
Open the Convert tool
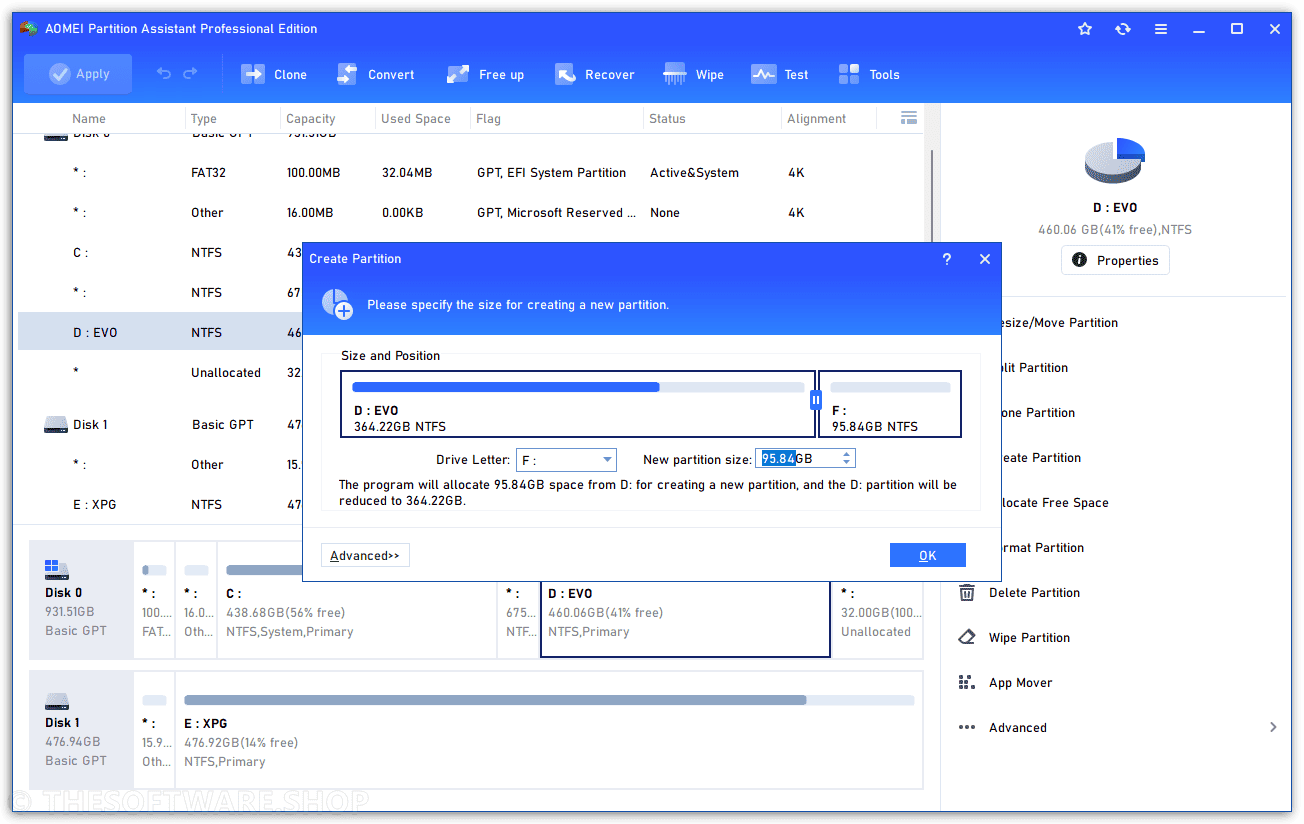click(x=376, y=74)
